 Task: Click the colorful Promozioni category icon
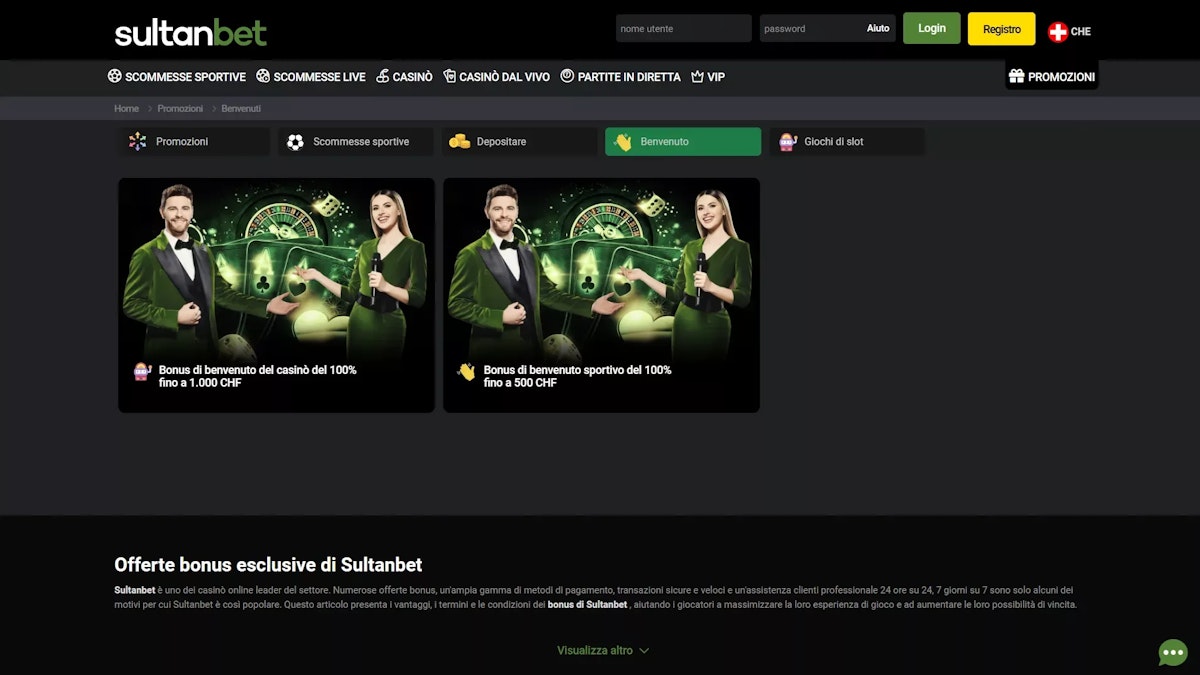pos(138,142)
